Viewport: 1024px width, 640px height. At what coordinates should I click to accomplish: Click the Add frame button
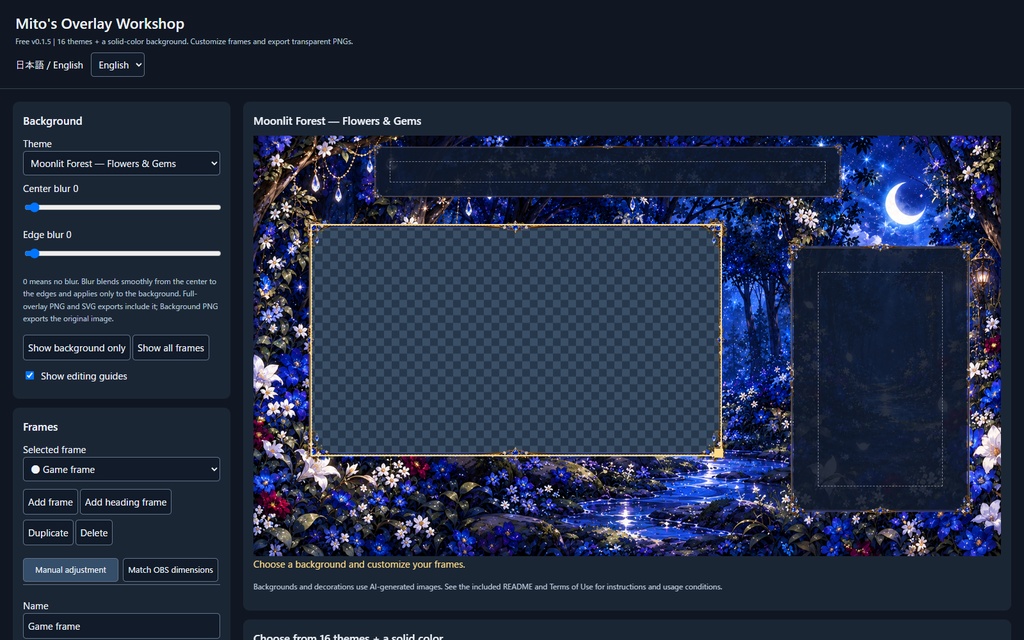pyautogui.click(x=50, y=502)
